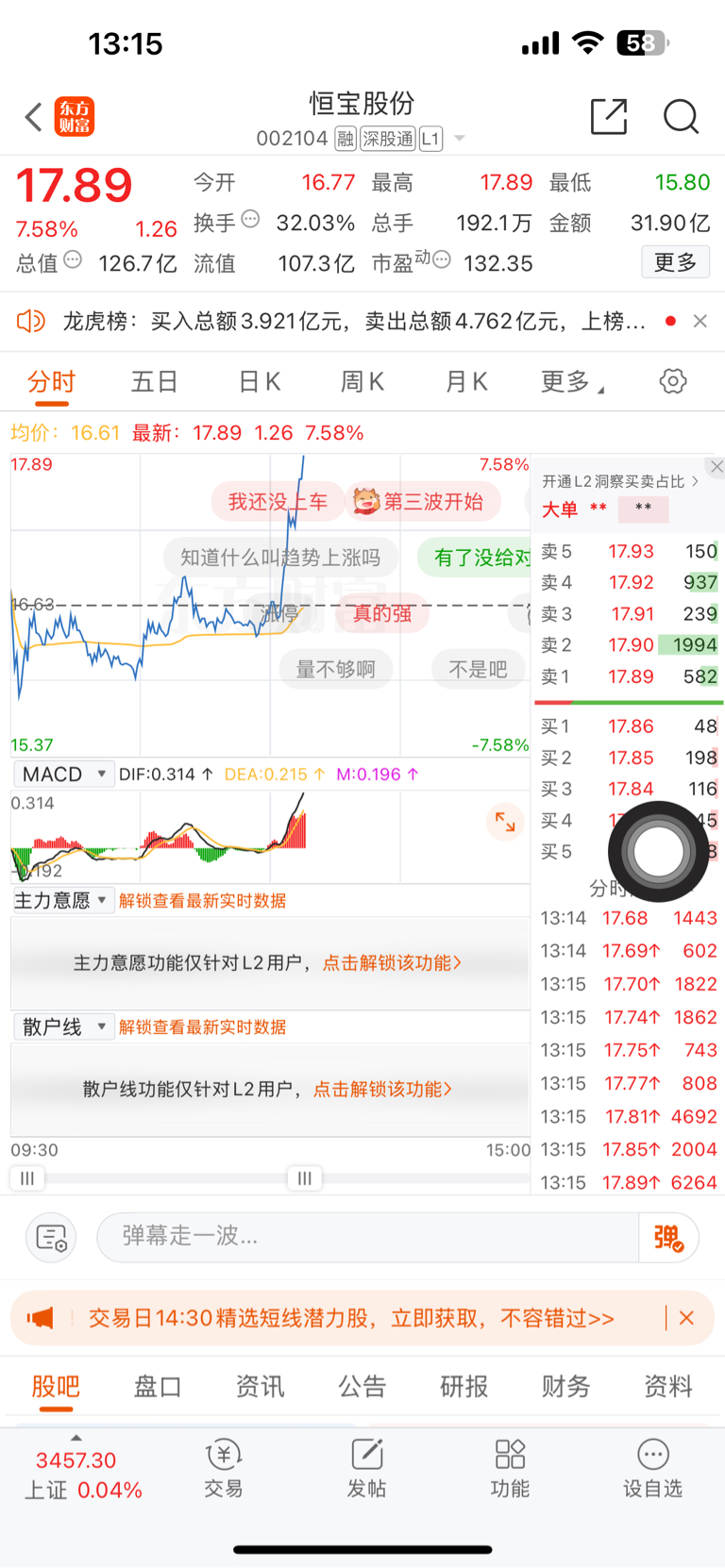725x1568 pixels.
Task: Tap the floating assistive touch button
Action: [x=658, y=852]
